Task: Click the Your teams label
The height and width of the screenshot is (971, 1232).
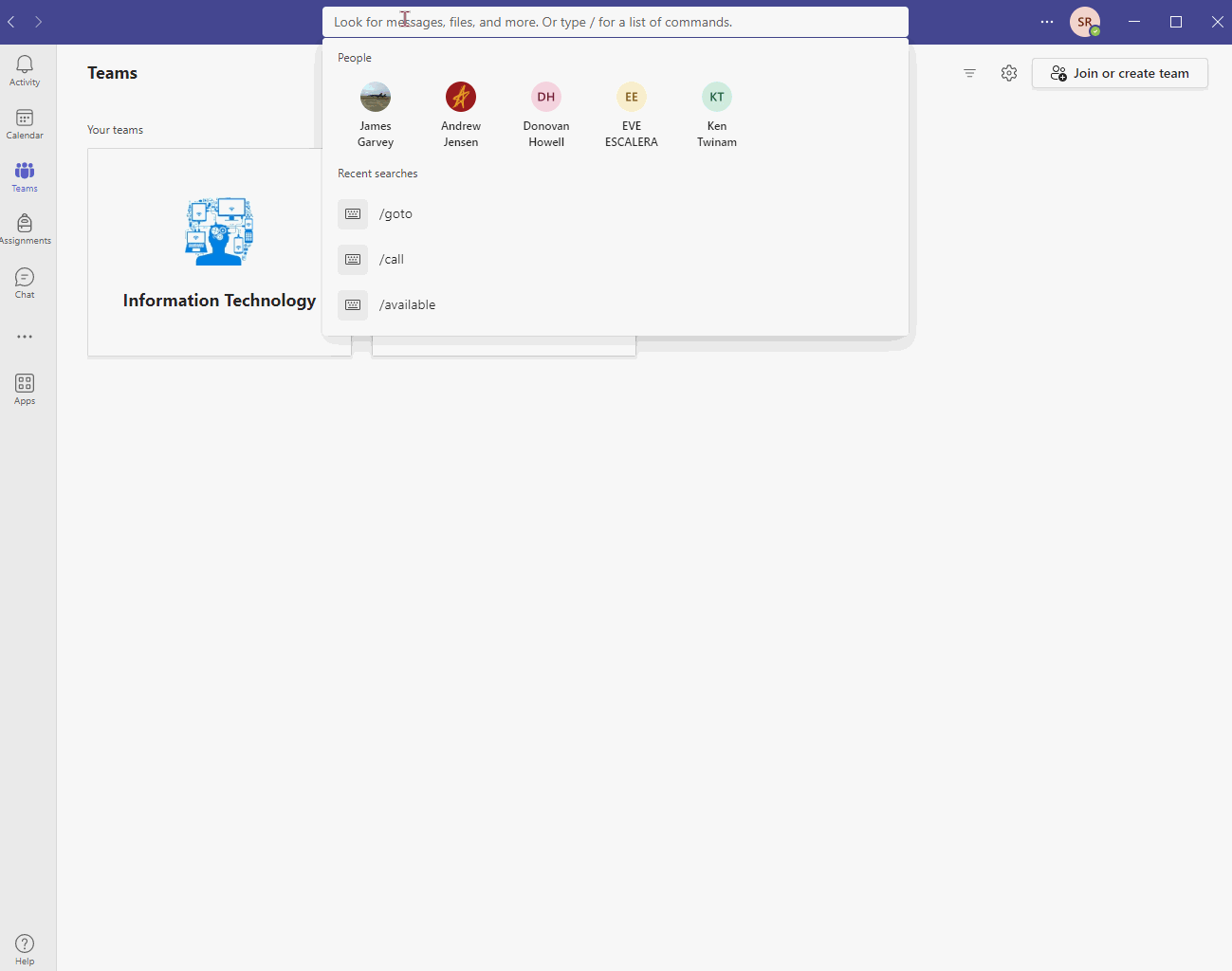Action: 115,130
